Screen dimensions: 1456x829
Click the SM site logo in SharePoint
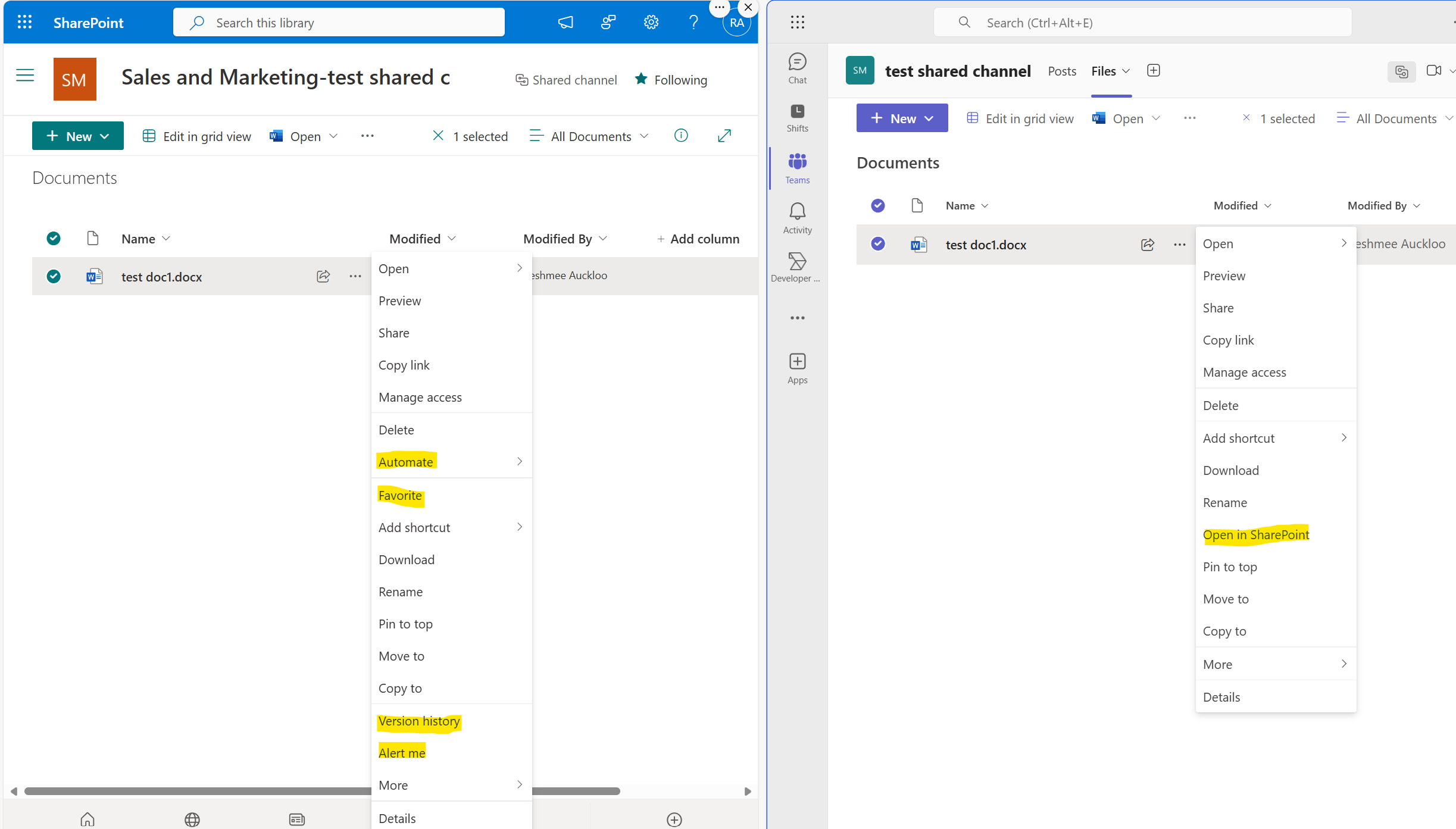click(x=74, y=79)
